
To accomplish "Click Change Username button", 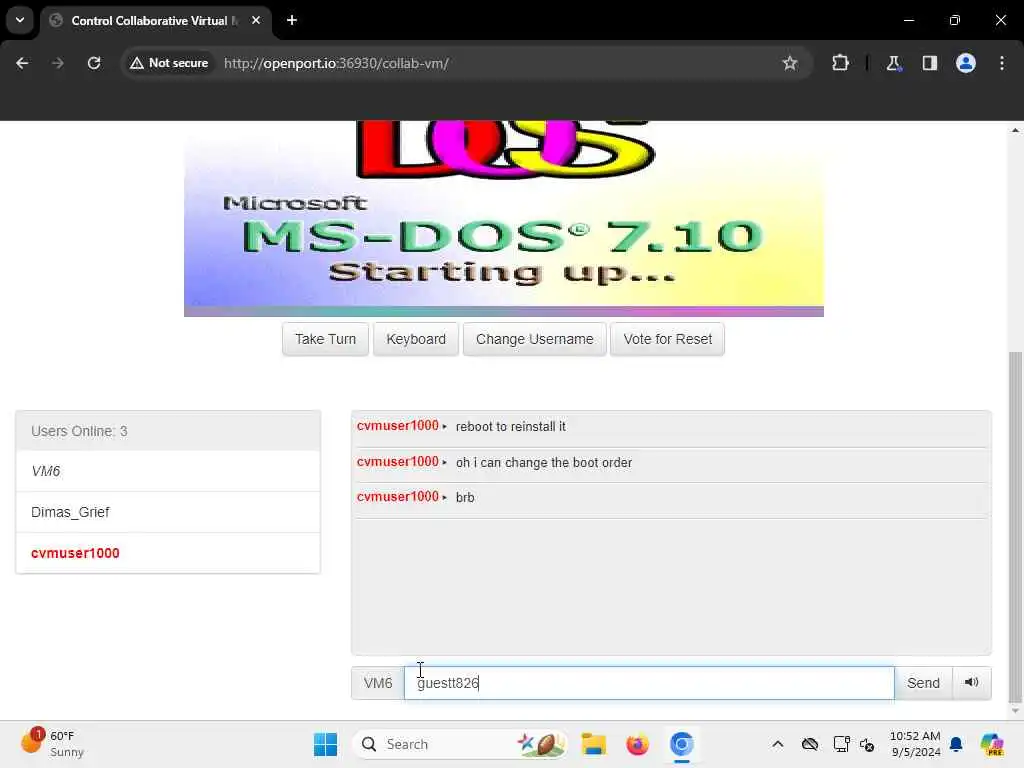I will pos(534,339).
